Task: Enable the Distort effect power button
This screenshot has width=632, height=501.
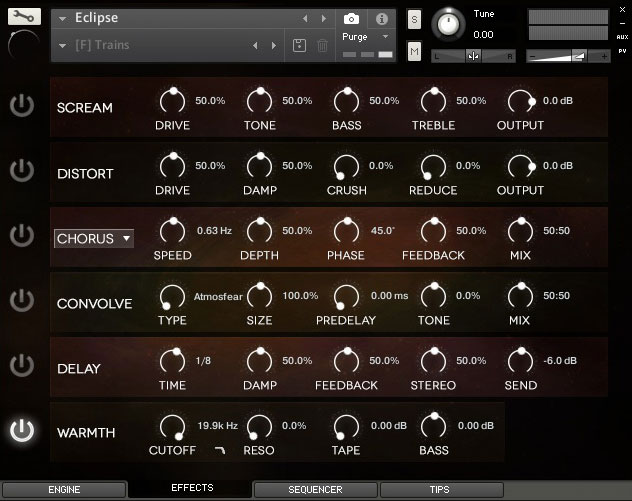Action: coord(21,171)
